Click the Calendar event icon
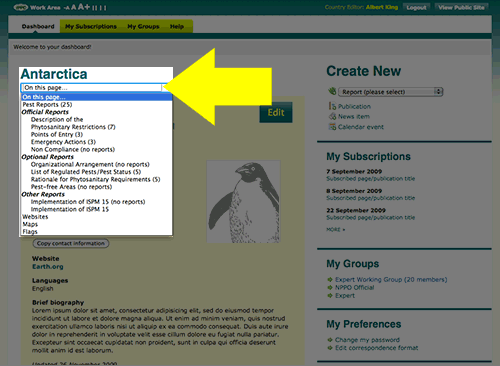 (332, 127)
